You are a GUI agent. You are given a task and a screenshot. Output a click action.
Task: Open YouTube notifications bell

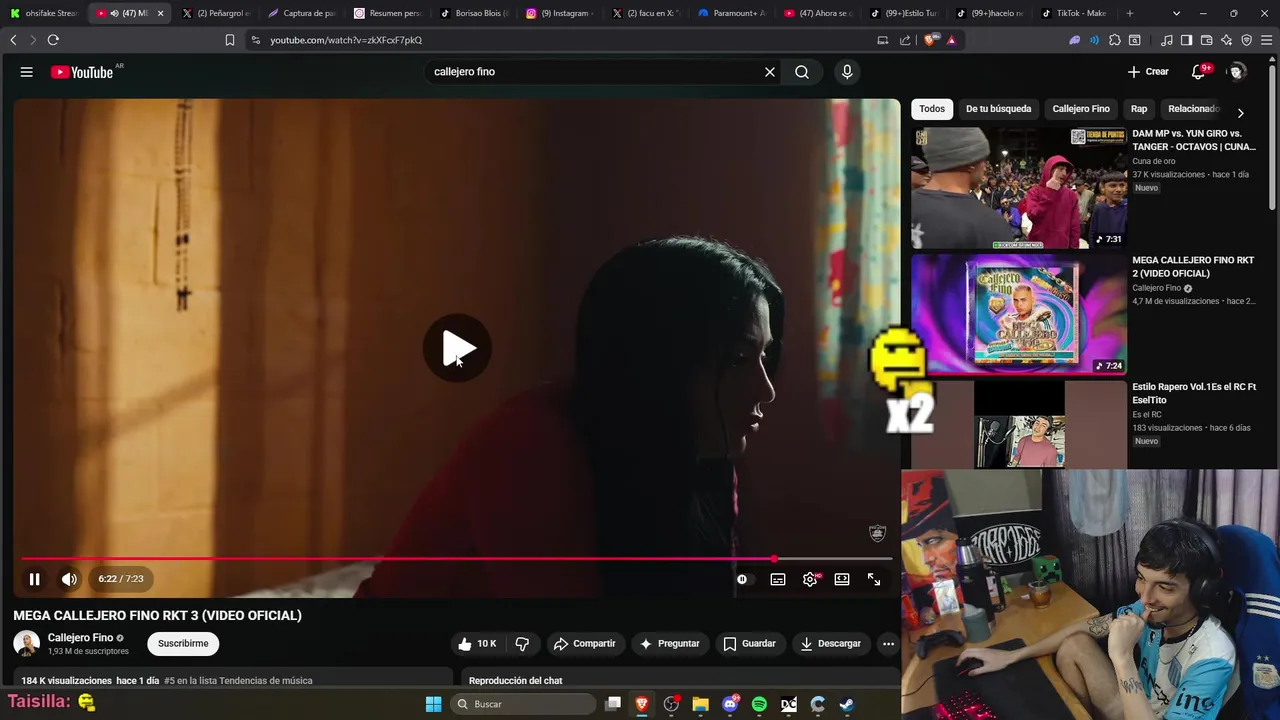1198,72
